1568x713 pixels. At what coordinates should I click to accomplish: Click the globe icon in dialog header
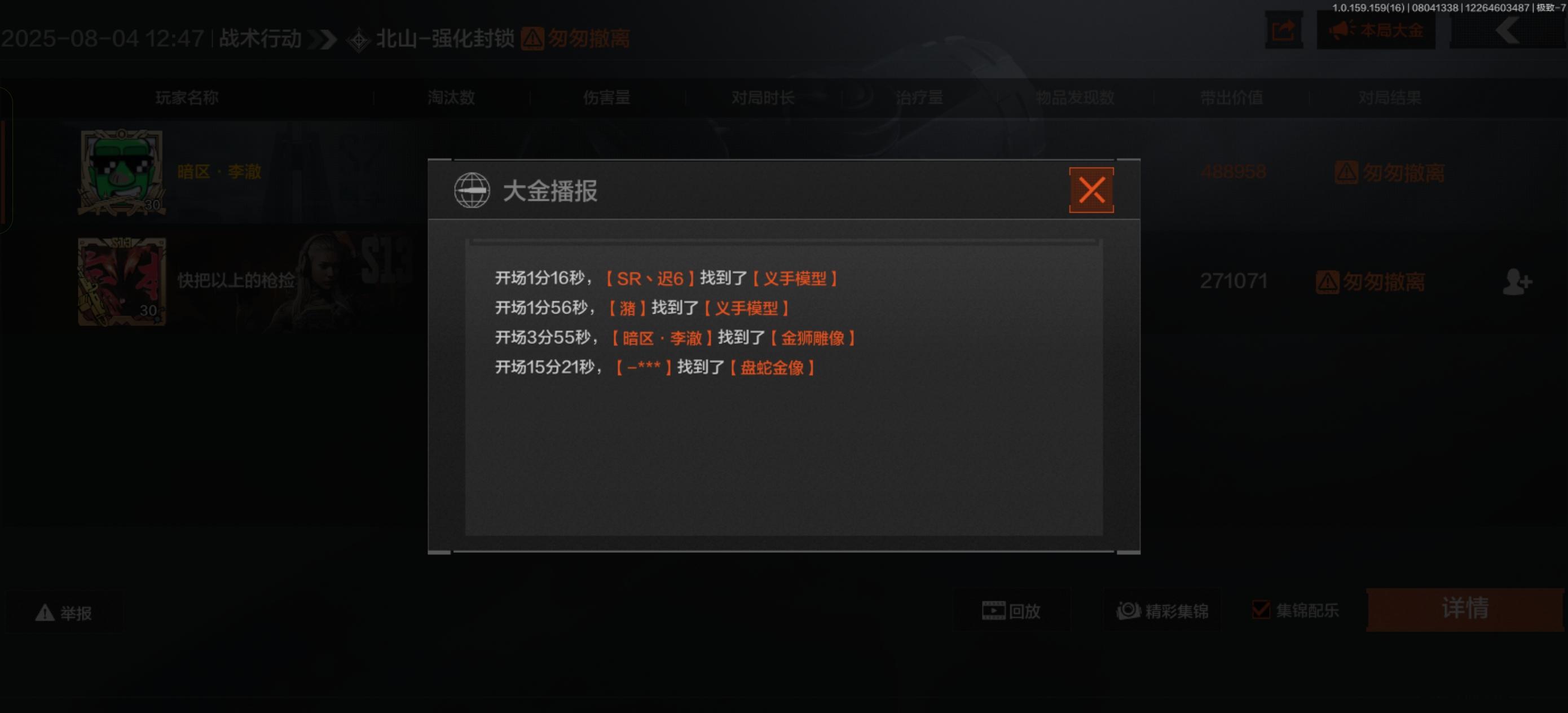472,190
